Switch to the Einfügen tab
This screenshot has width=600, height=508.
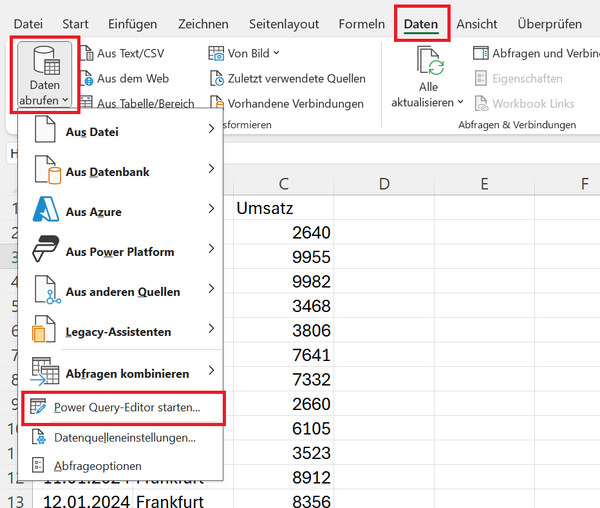(132, 24)
